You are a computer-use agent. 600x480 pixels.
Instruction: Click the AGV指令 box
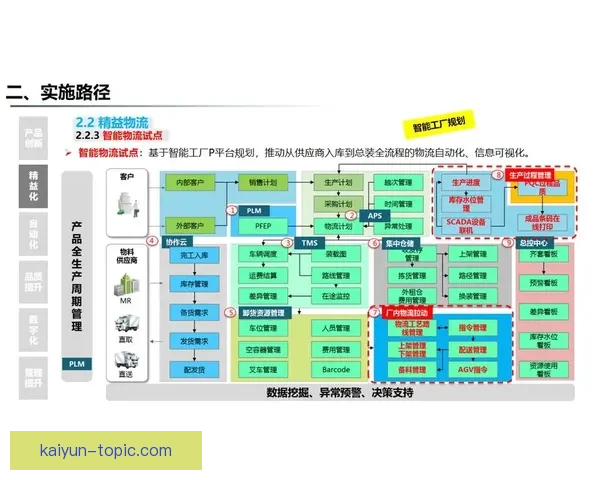click(473, 370)
